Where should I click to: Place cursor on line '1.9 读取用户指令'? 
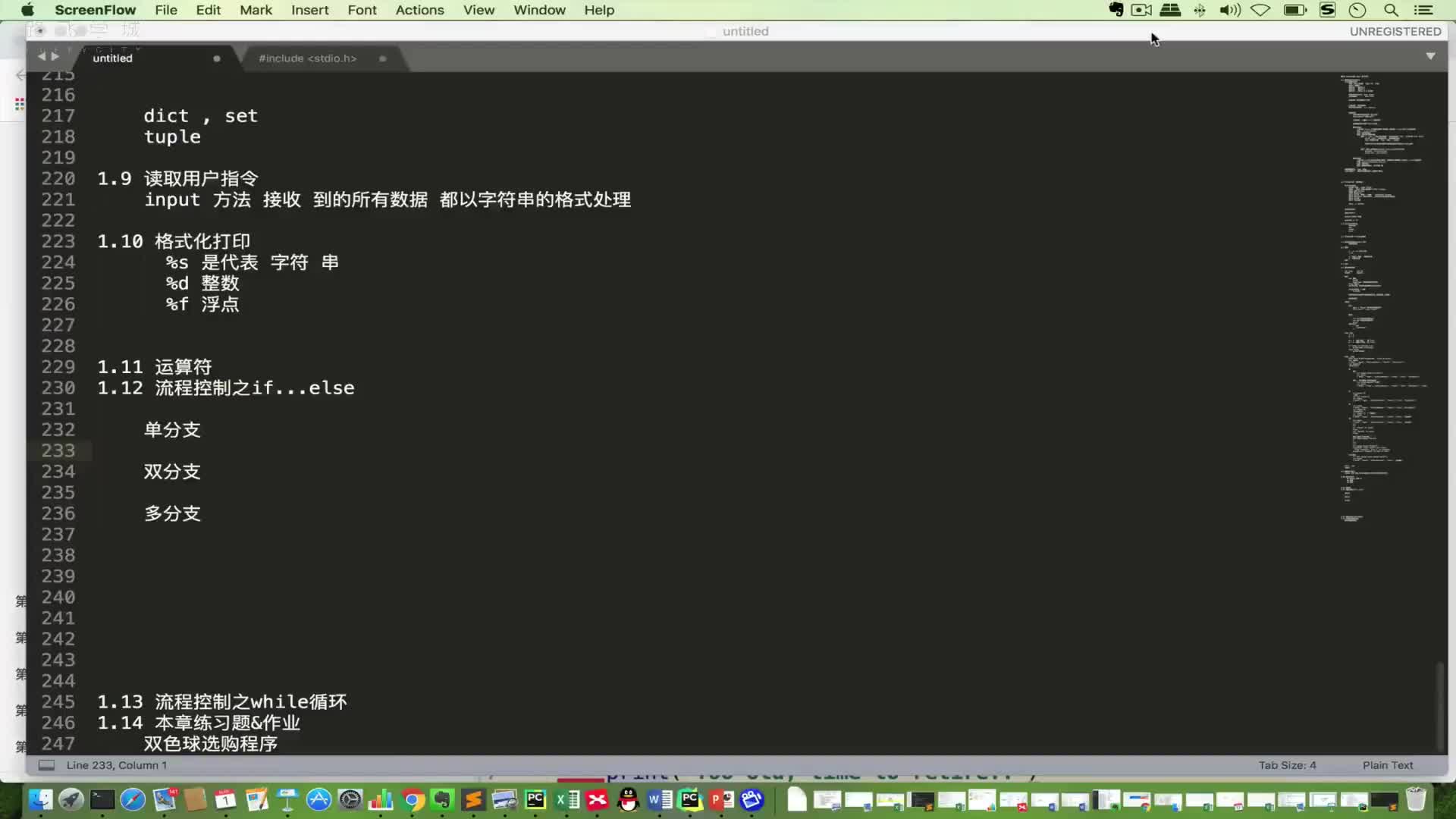tap(177, 178)
